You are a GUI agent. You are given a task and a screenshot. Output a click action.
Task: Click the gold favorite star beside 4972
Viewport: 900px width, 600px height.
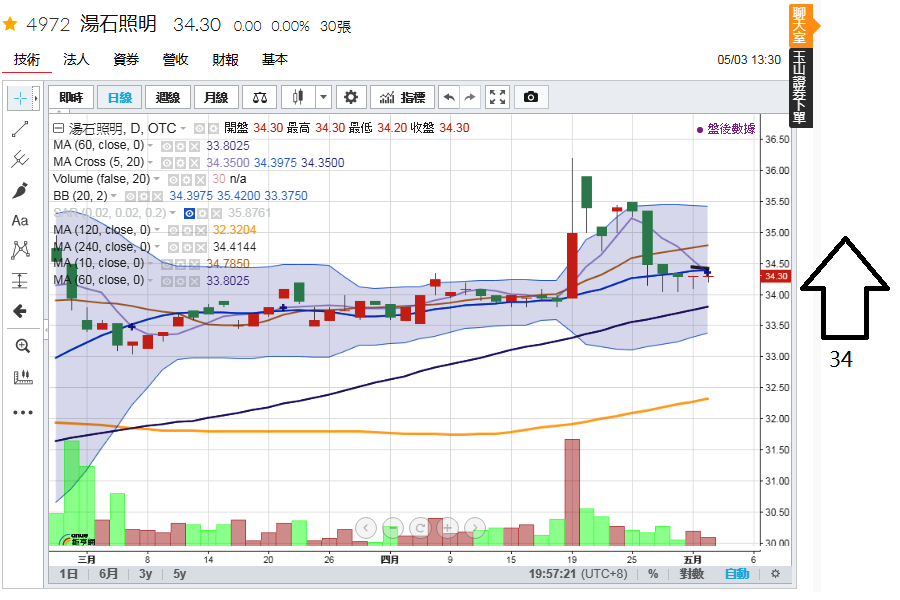10,24
